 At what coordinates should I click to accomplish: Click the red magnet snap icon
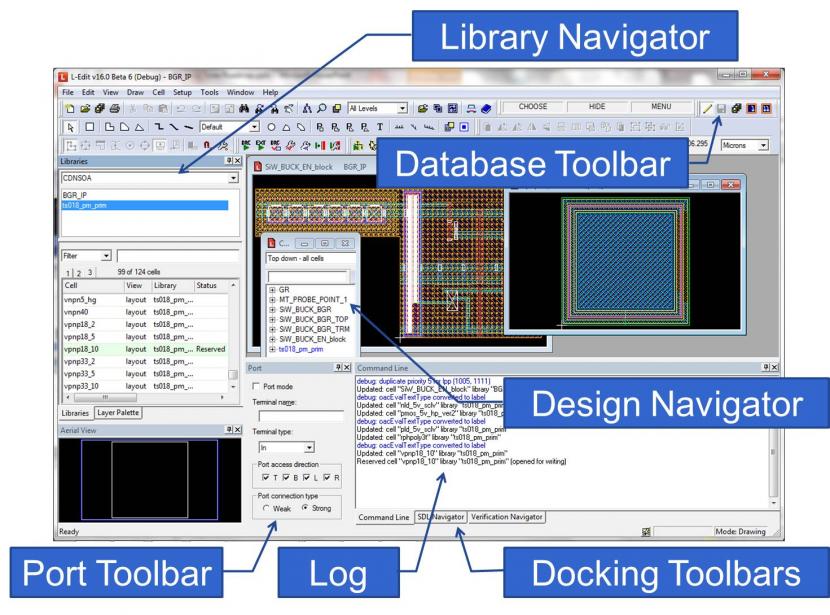pyautogui.click(x=206, y=145)
